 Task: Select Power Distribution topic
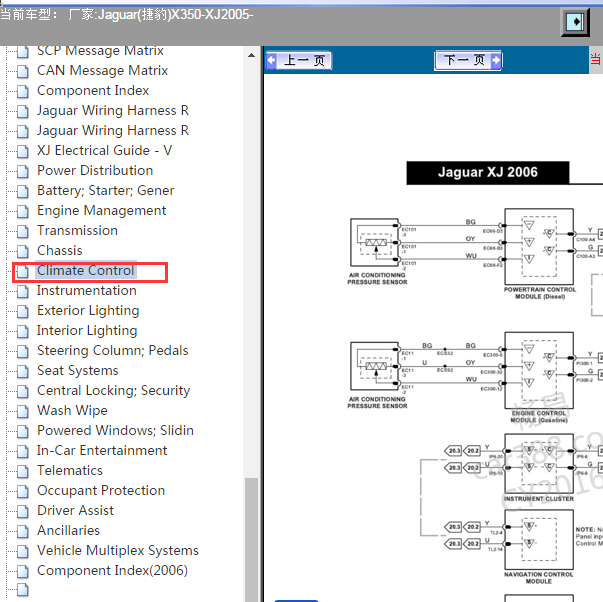[x=95, y=170]
